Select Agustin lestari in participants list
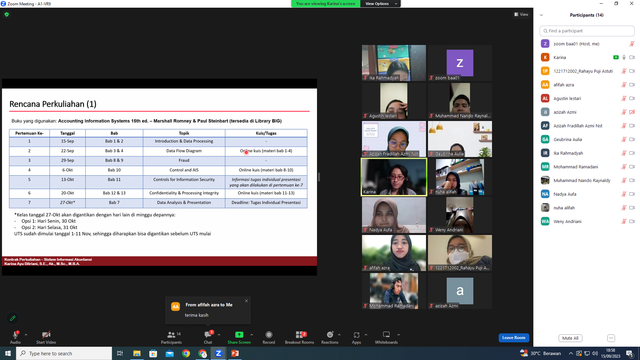 (567, 98)
